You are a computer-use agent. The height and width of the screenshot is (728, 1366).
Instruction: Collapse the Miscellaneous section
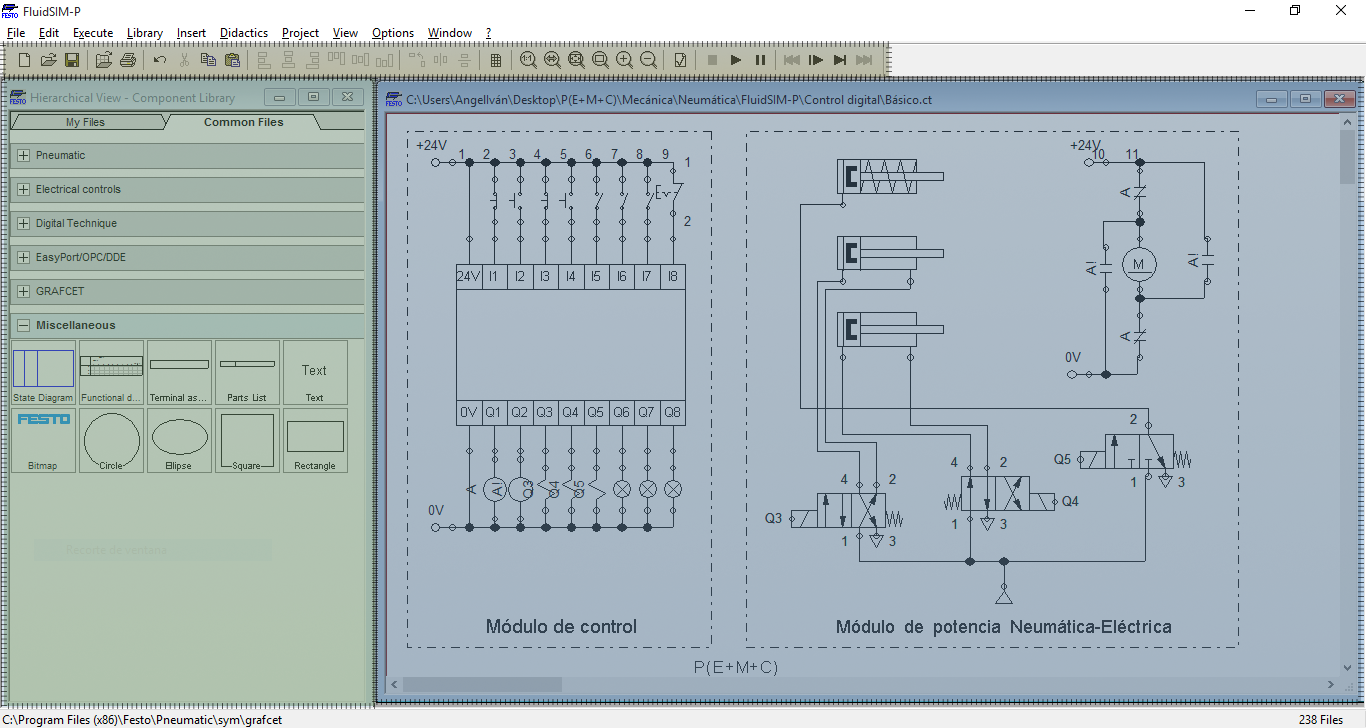point(22,325)
